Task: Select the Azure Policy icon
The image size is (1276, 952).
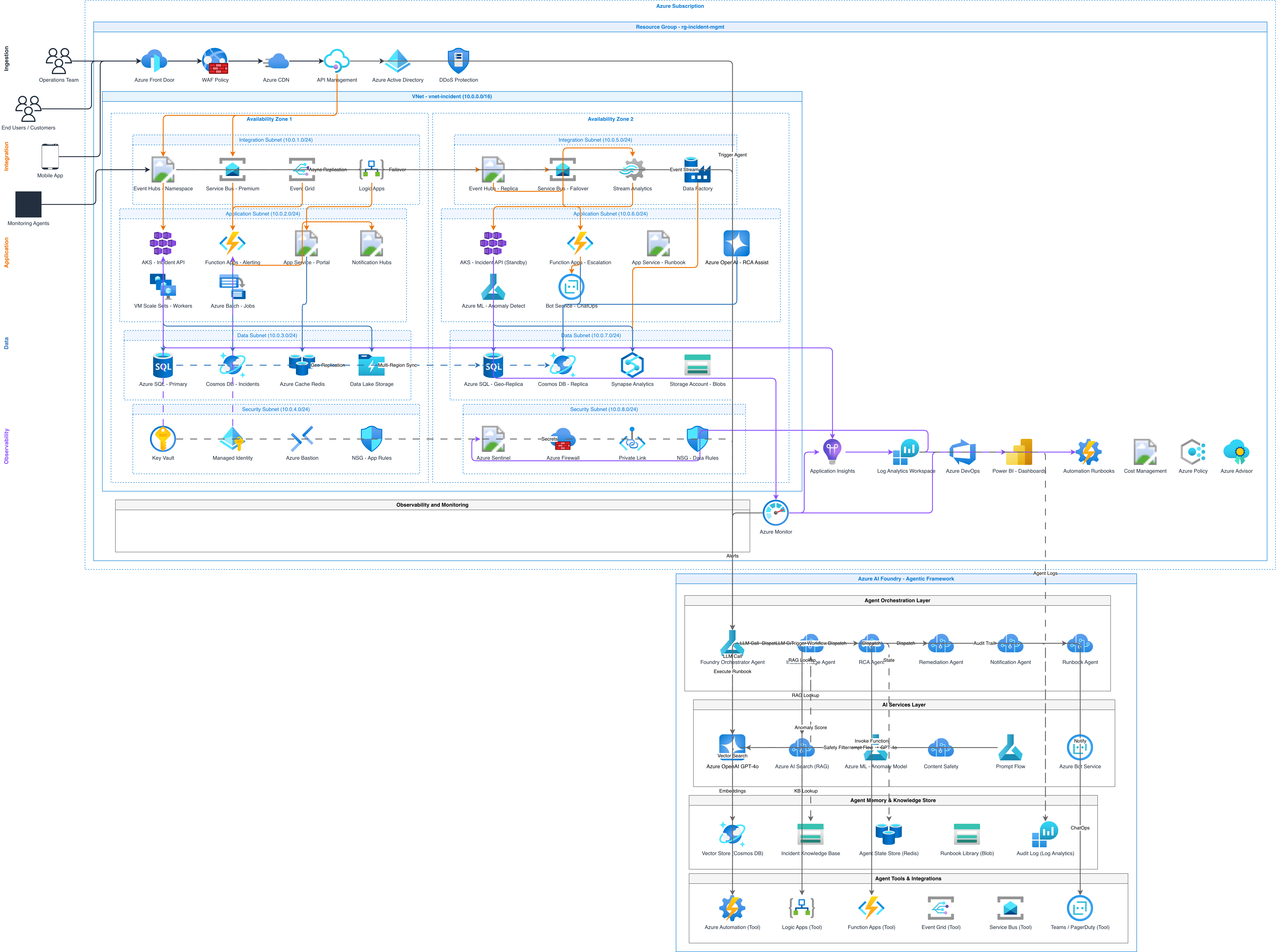Action: coord(1193,452)
